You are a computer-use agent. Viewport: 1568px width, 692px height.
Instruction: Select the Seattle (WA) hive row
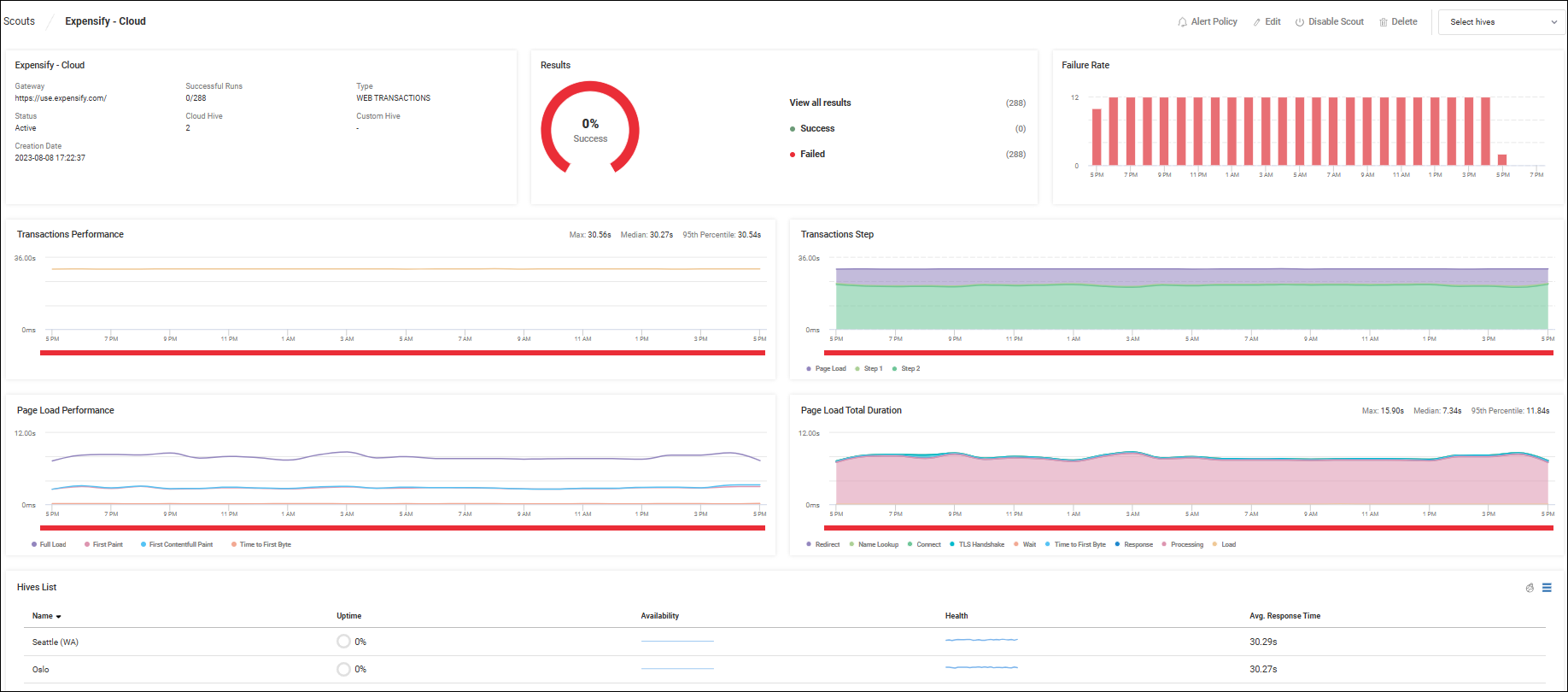(x=784, y=642)
